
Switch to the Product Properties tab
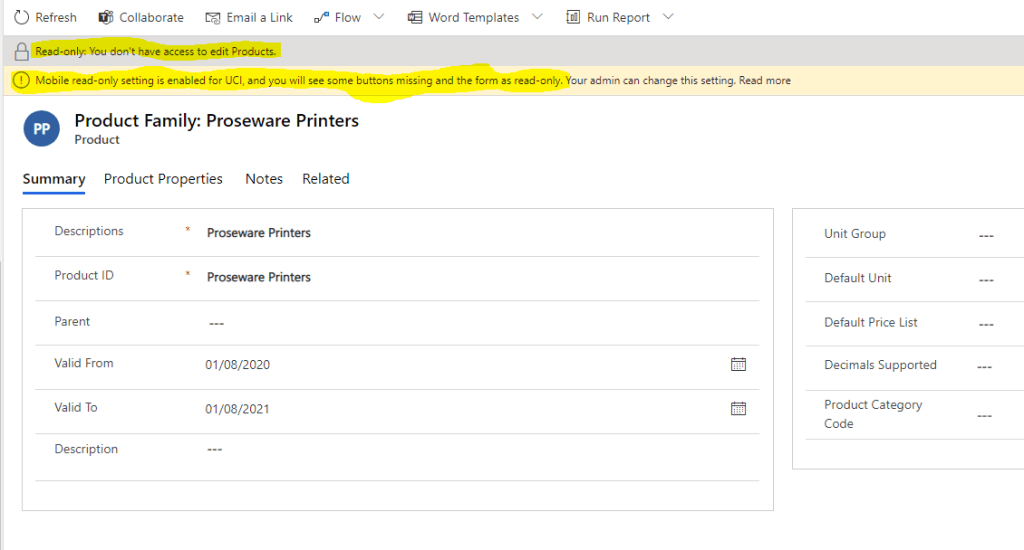point(163,179)
